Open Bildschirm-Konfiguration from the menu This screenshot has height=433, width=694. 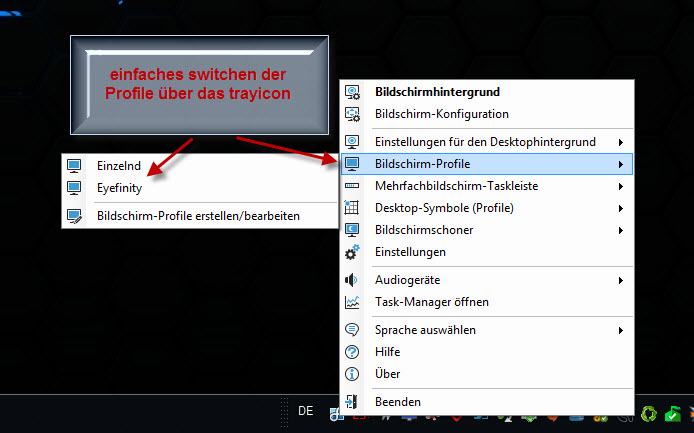click(487, 114)
